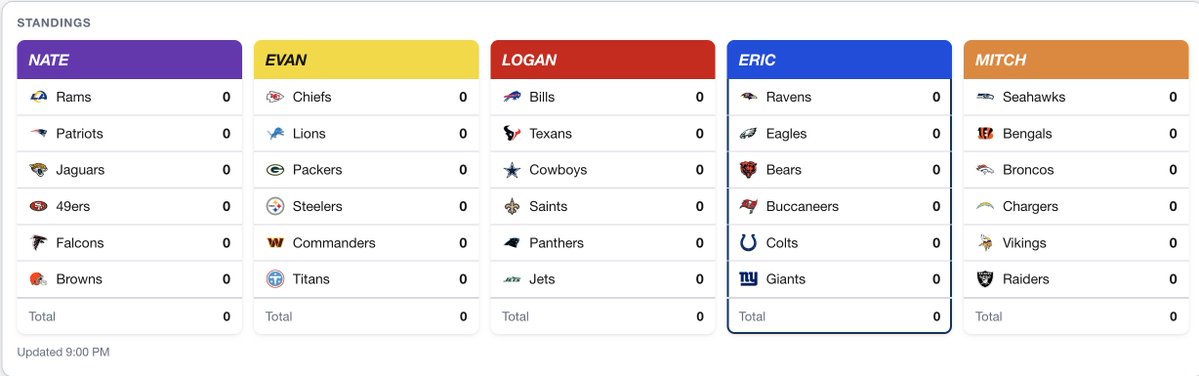
Task: Click the Giants ny logo
Action: tap(749, 279)
